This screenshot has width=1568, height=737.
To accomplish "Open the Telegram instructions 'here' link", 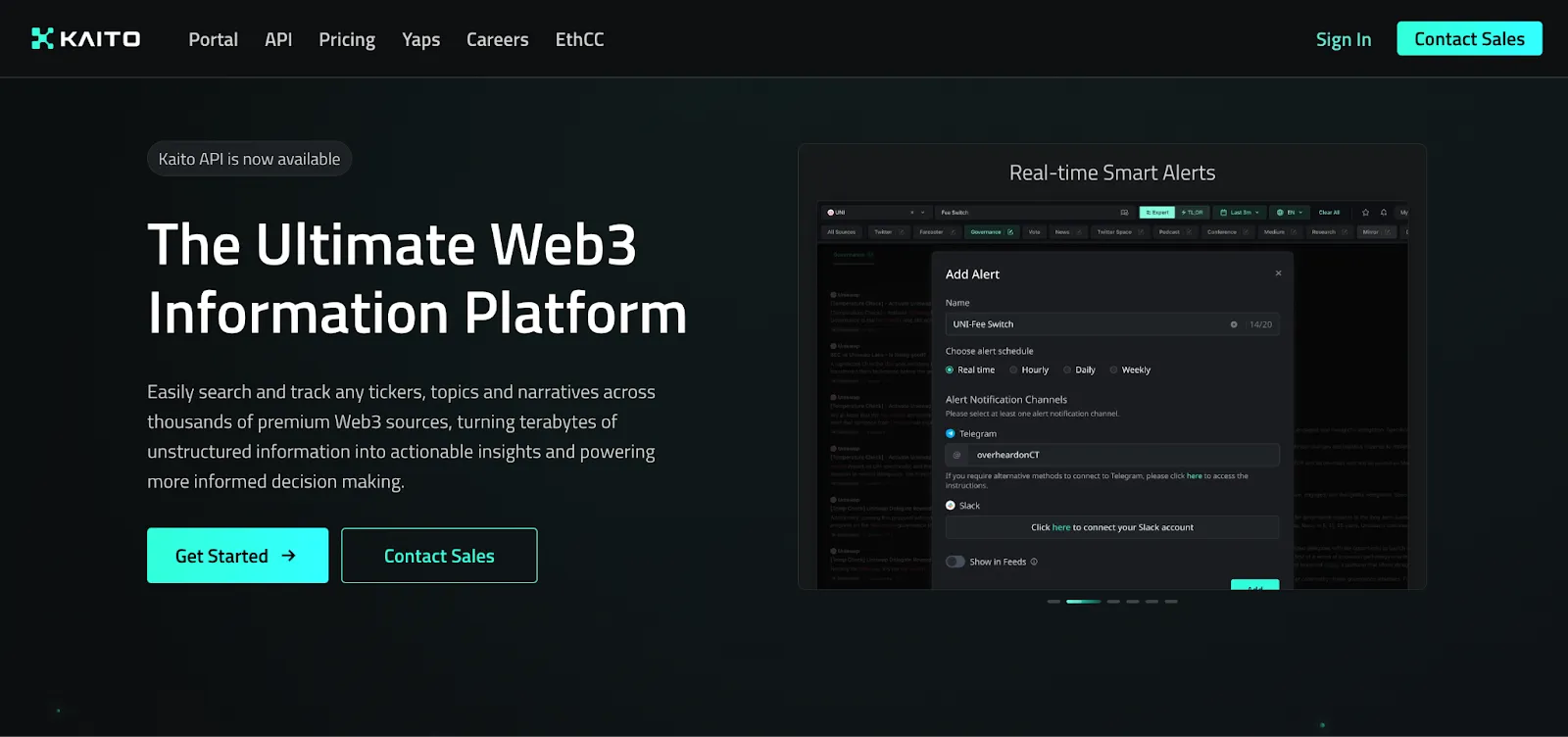I will coord(1195,476).
